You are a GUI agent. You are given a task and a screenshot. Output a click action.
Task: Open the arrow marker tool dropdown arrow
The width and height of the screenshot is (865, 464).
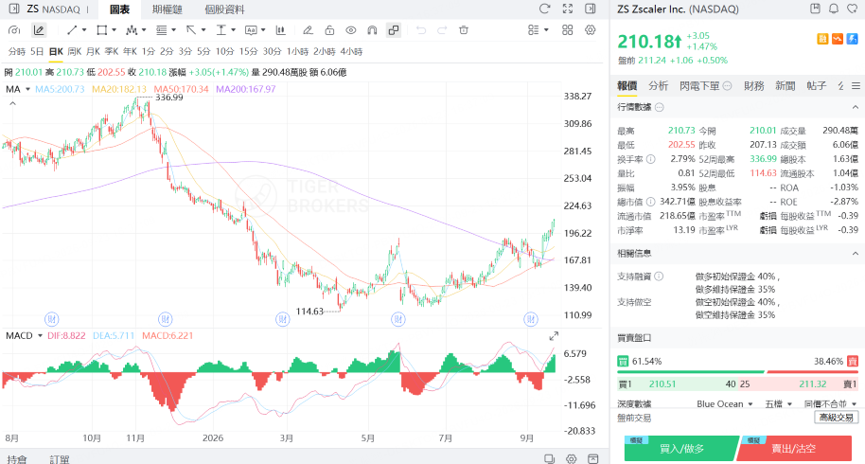[x=203, y=30]
